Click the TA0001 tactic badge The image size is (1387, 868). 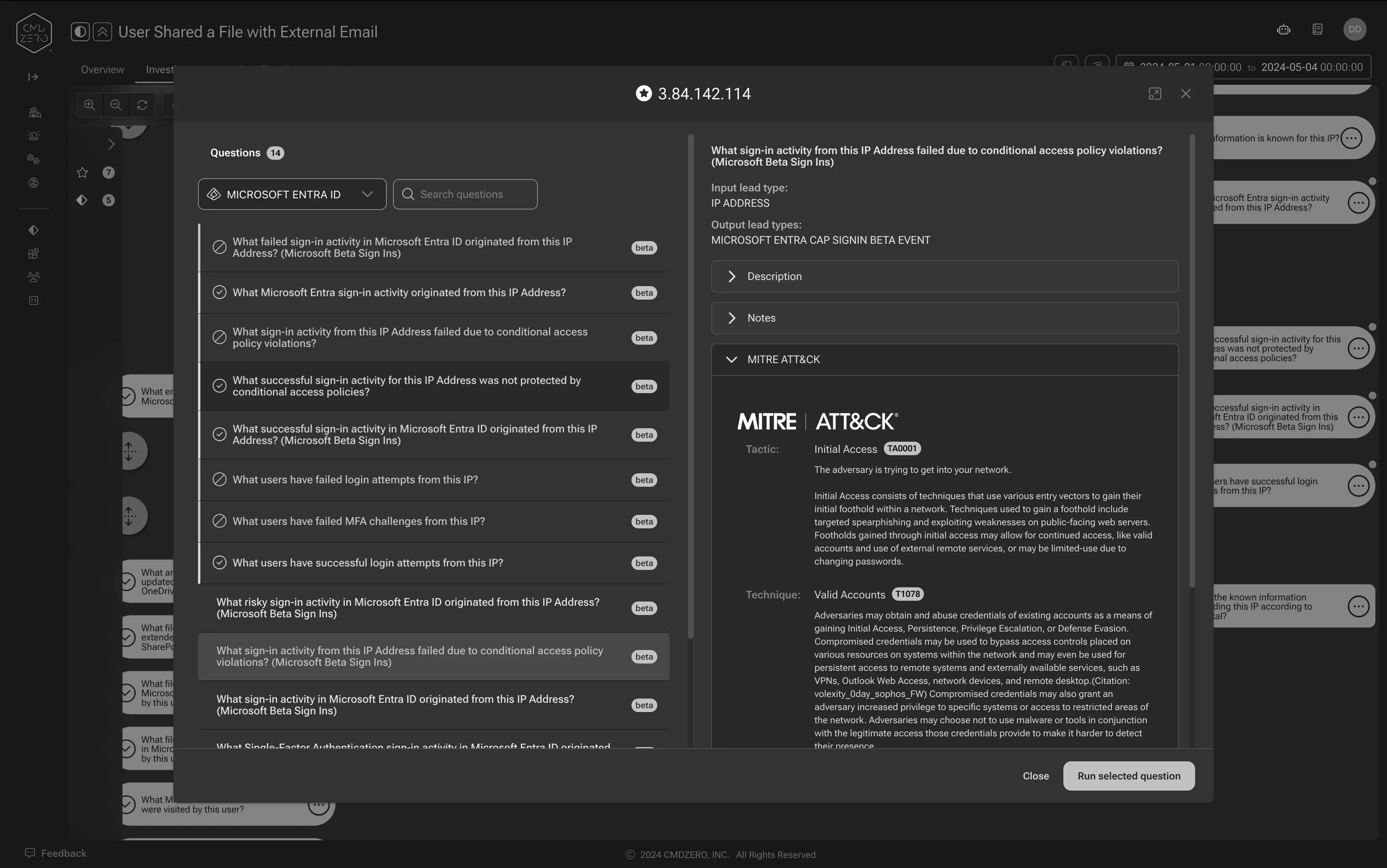[x=902, y=449]
